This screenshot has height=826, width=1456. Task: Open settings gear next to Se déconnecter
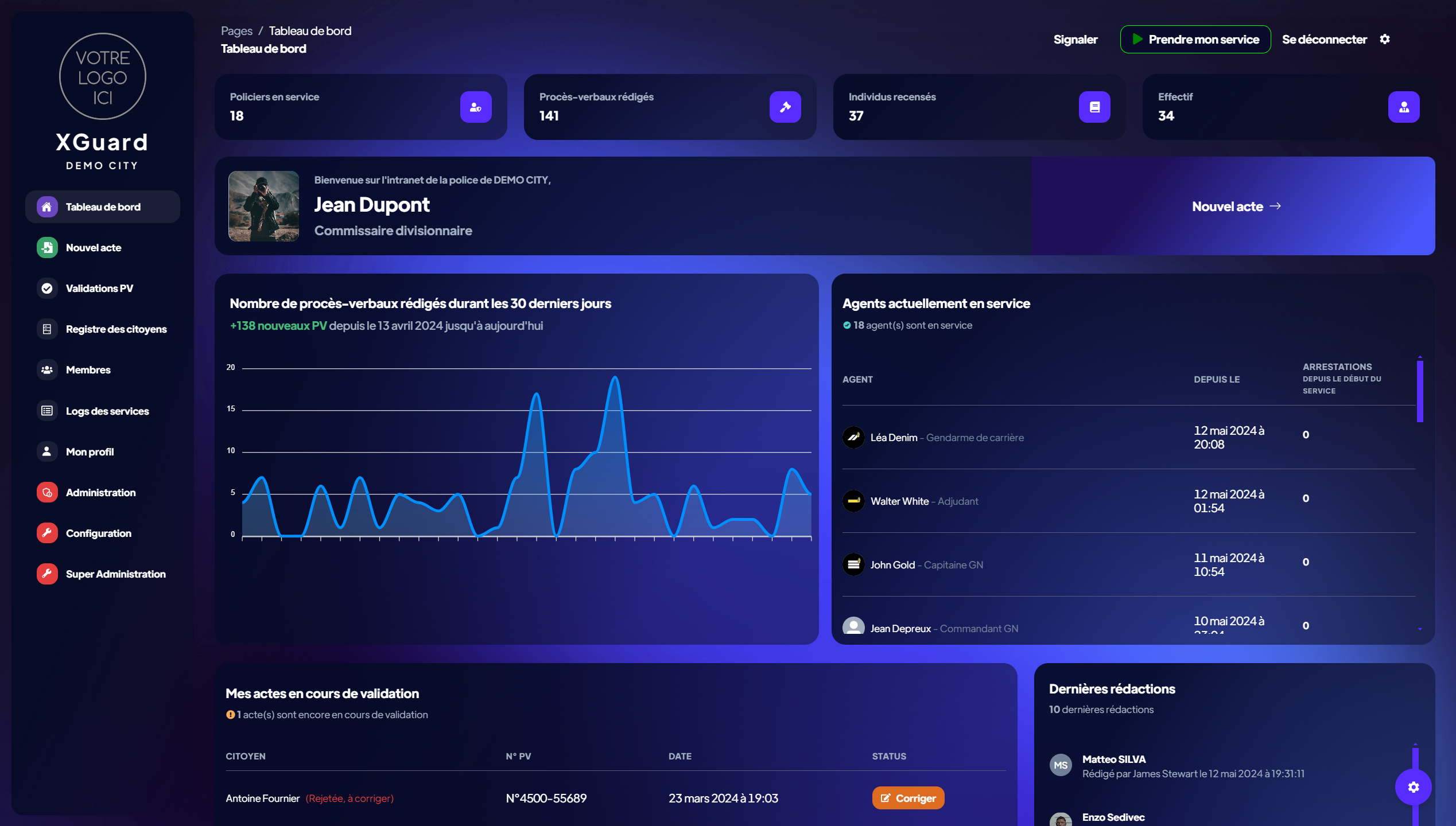coord(1385,39)
